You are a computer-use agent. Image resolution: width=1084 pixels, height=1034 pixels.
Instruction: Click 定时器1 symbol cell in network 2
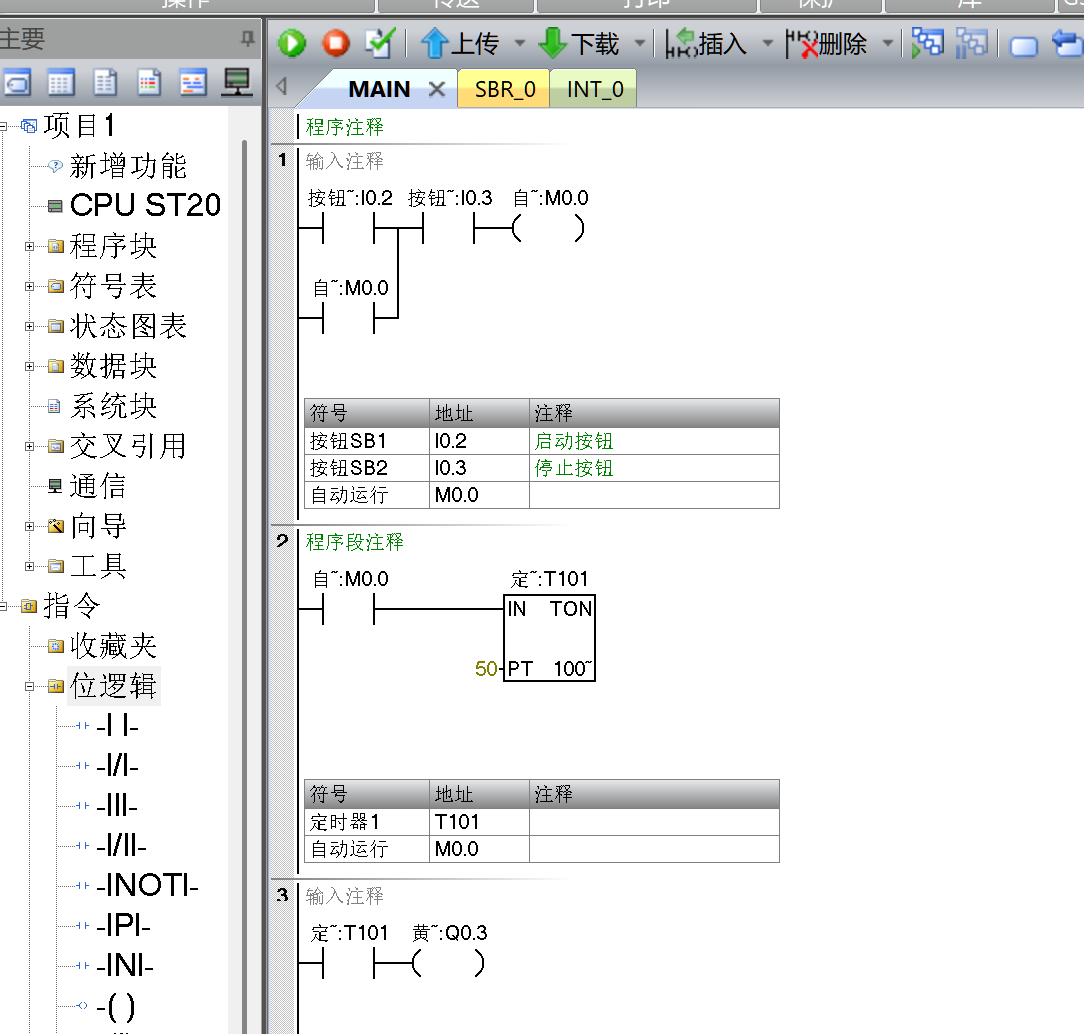click(366, 822)
